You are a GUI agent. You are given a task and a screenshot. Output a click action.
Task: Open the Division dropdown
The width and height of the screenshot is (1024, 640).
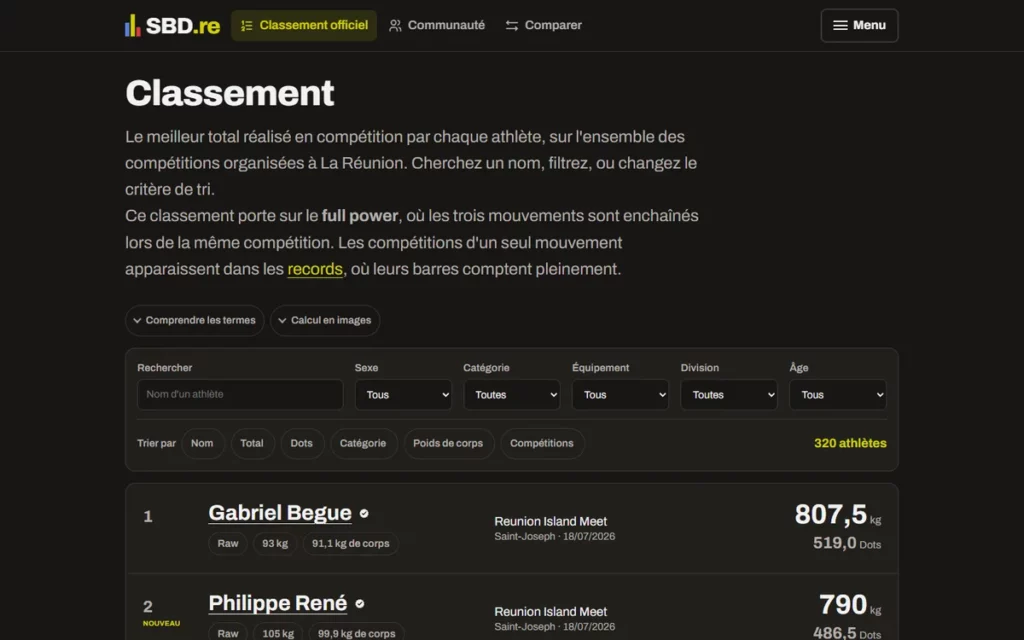point(729,394)
